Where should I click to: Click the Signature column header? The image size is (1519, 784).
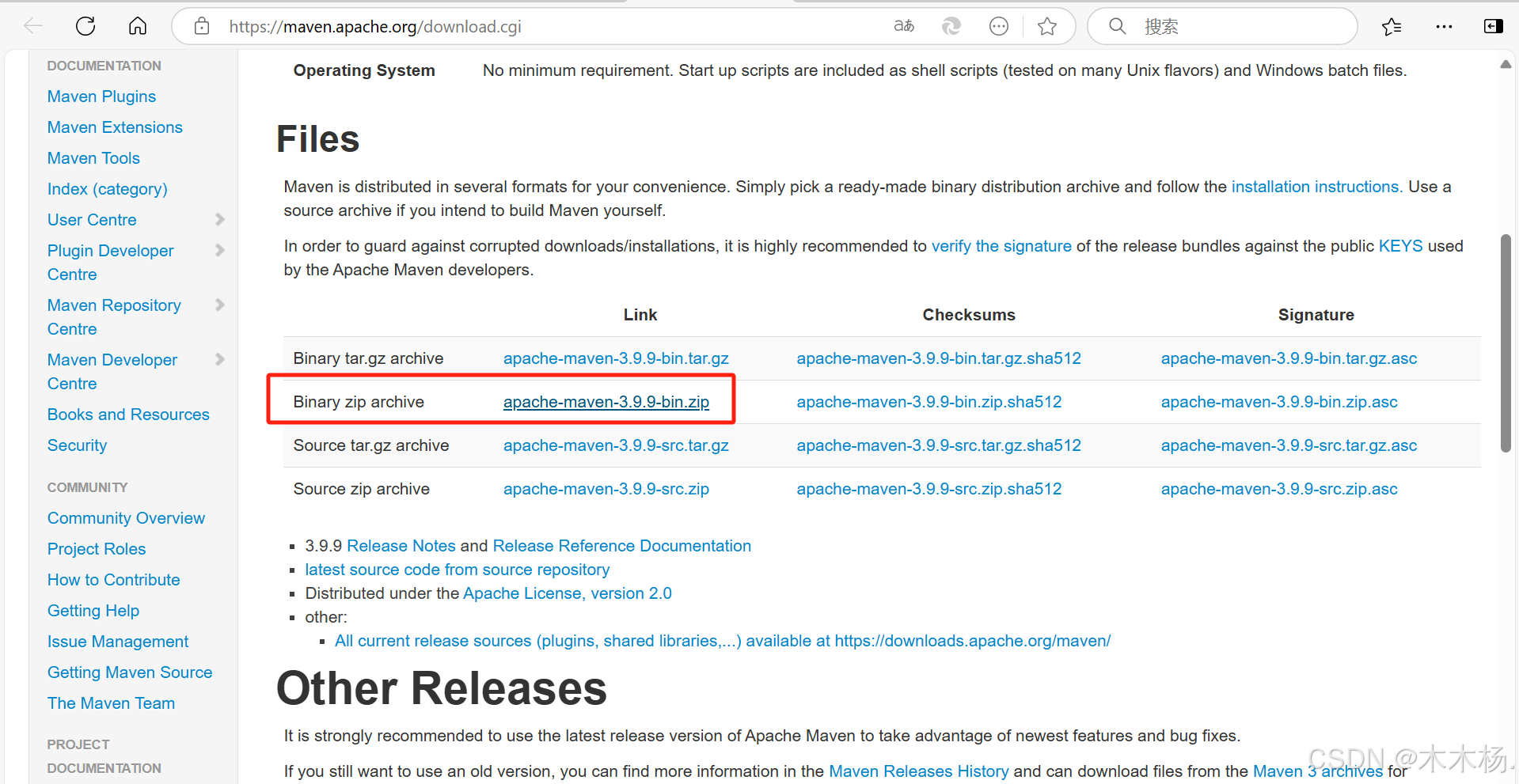(1316, 315)
